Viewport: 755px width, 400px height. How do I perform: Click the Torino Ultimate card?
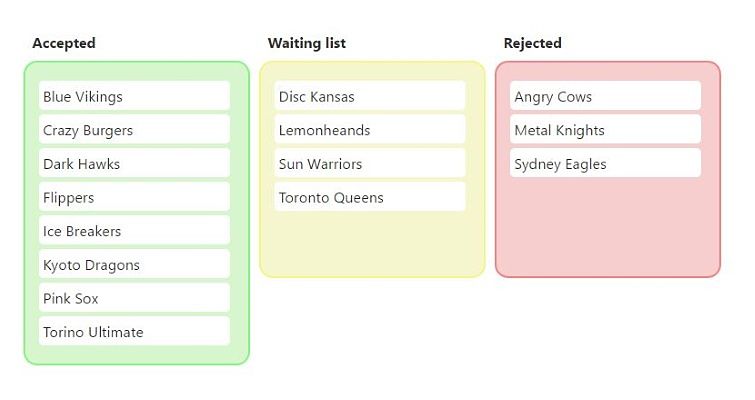[134, 331]
